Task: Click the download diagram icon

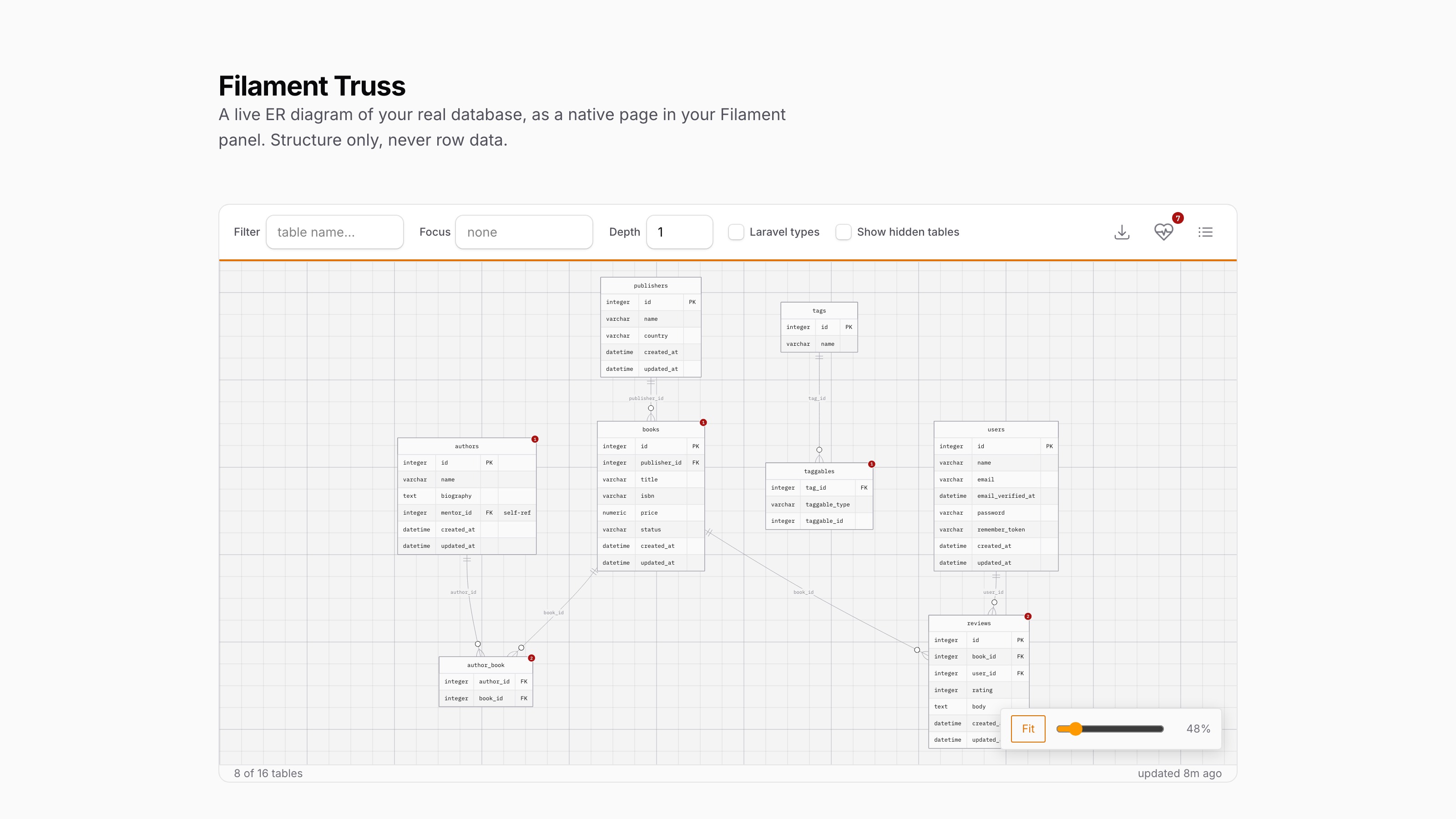Action: pos(1122,232)
